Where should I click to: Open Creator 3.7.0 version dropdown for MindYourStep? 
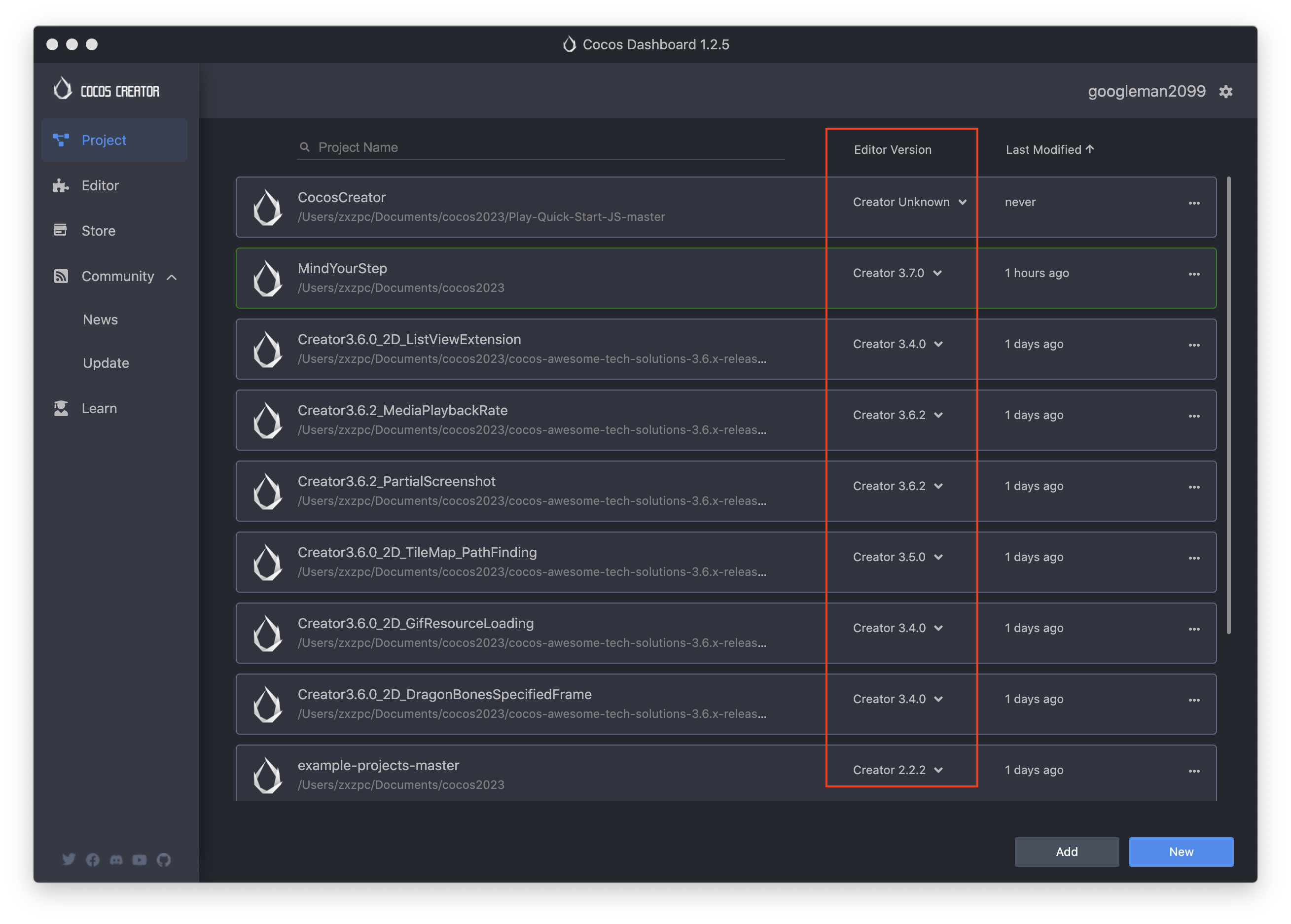[x=897, y=273]
